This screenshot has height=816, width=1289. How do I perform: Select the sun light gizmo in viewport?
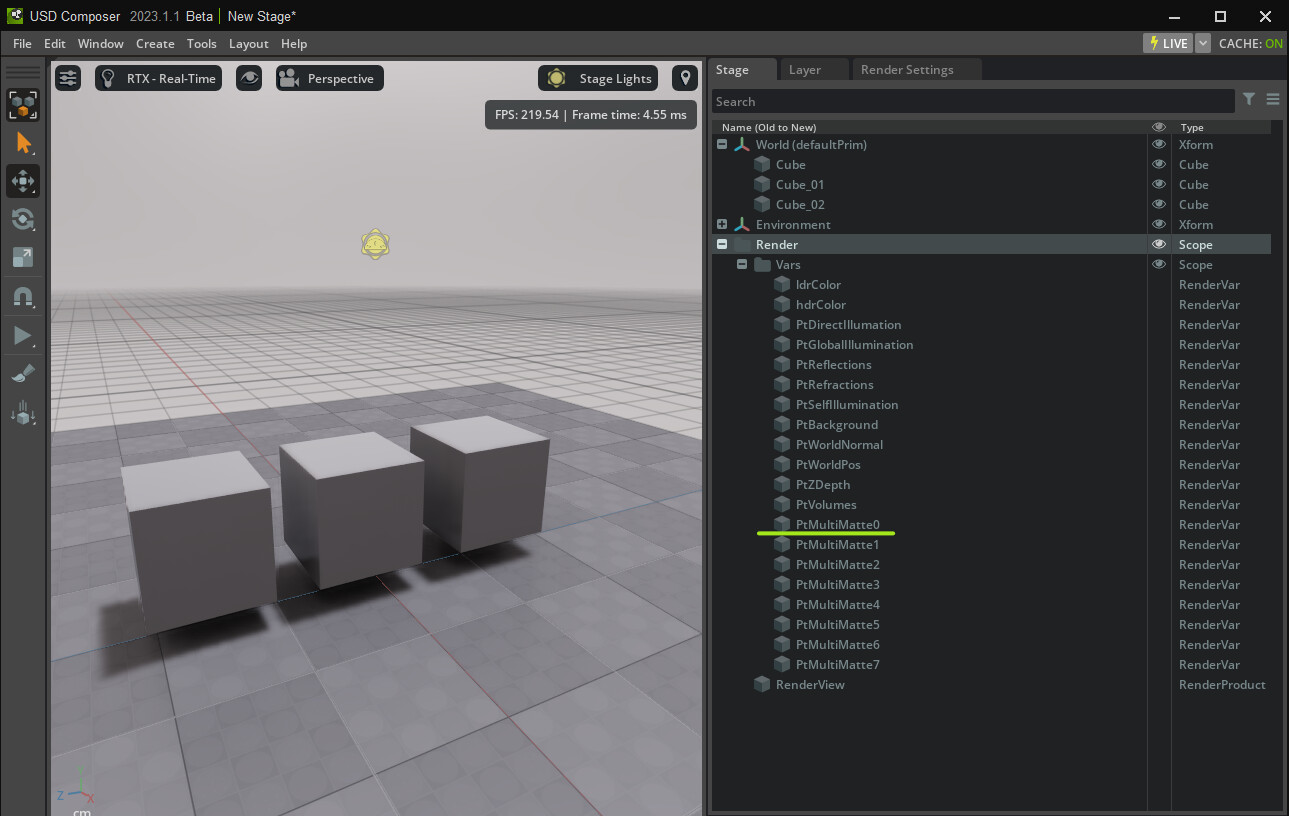pyautogui.click(x=375, y=244)
